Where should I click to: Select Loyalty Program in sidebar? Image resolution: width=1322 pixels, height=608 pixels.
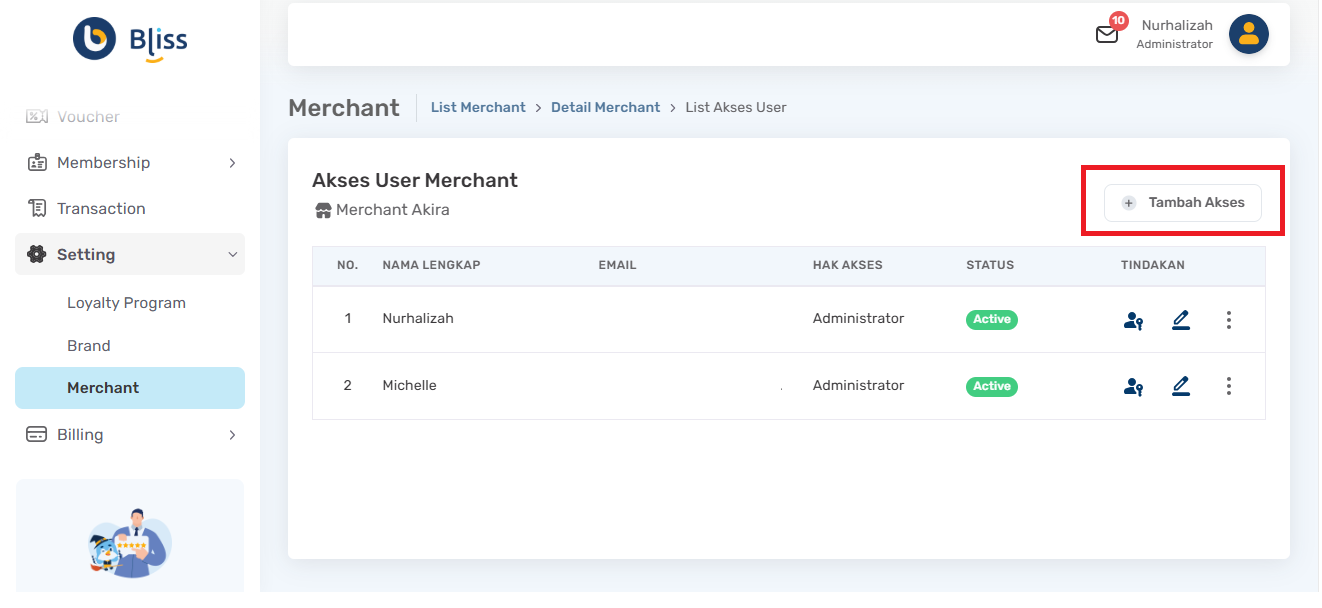point(126,303)
